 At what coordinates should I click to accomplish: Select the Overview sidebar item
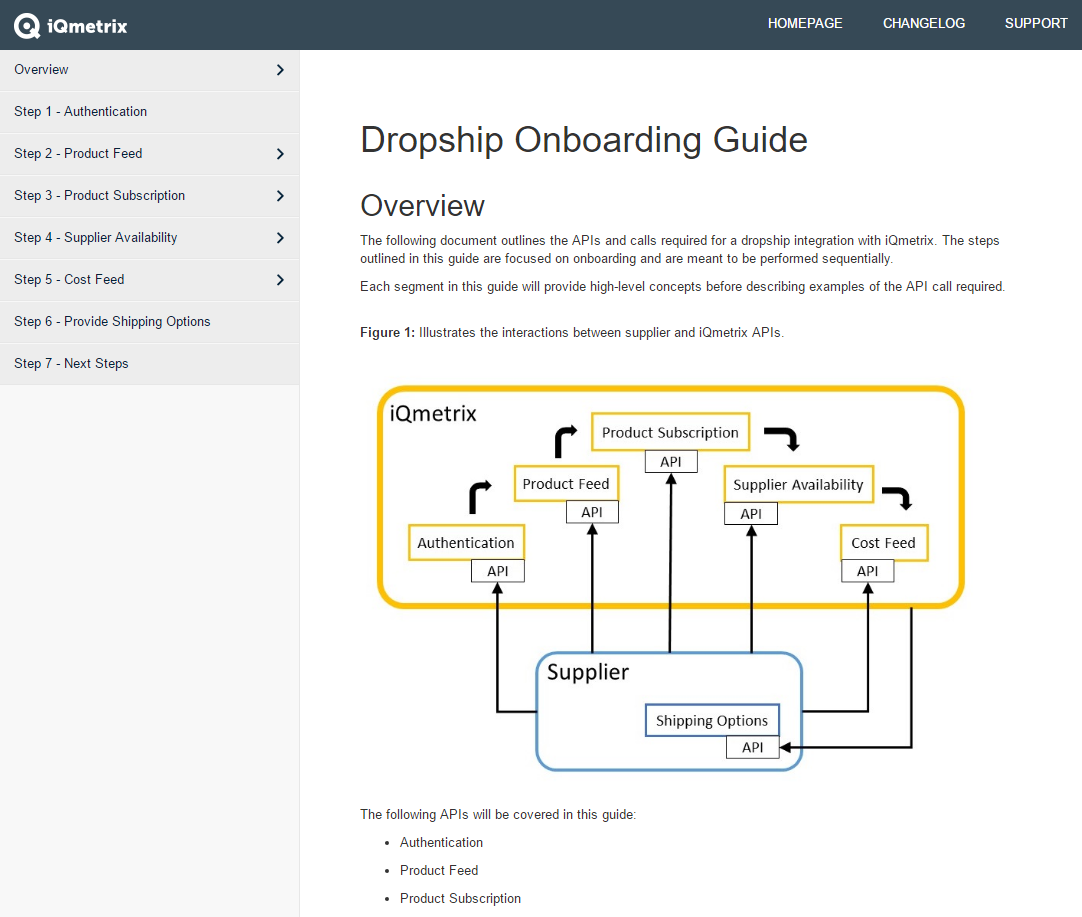(x=42, y=70)
